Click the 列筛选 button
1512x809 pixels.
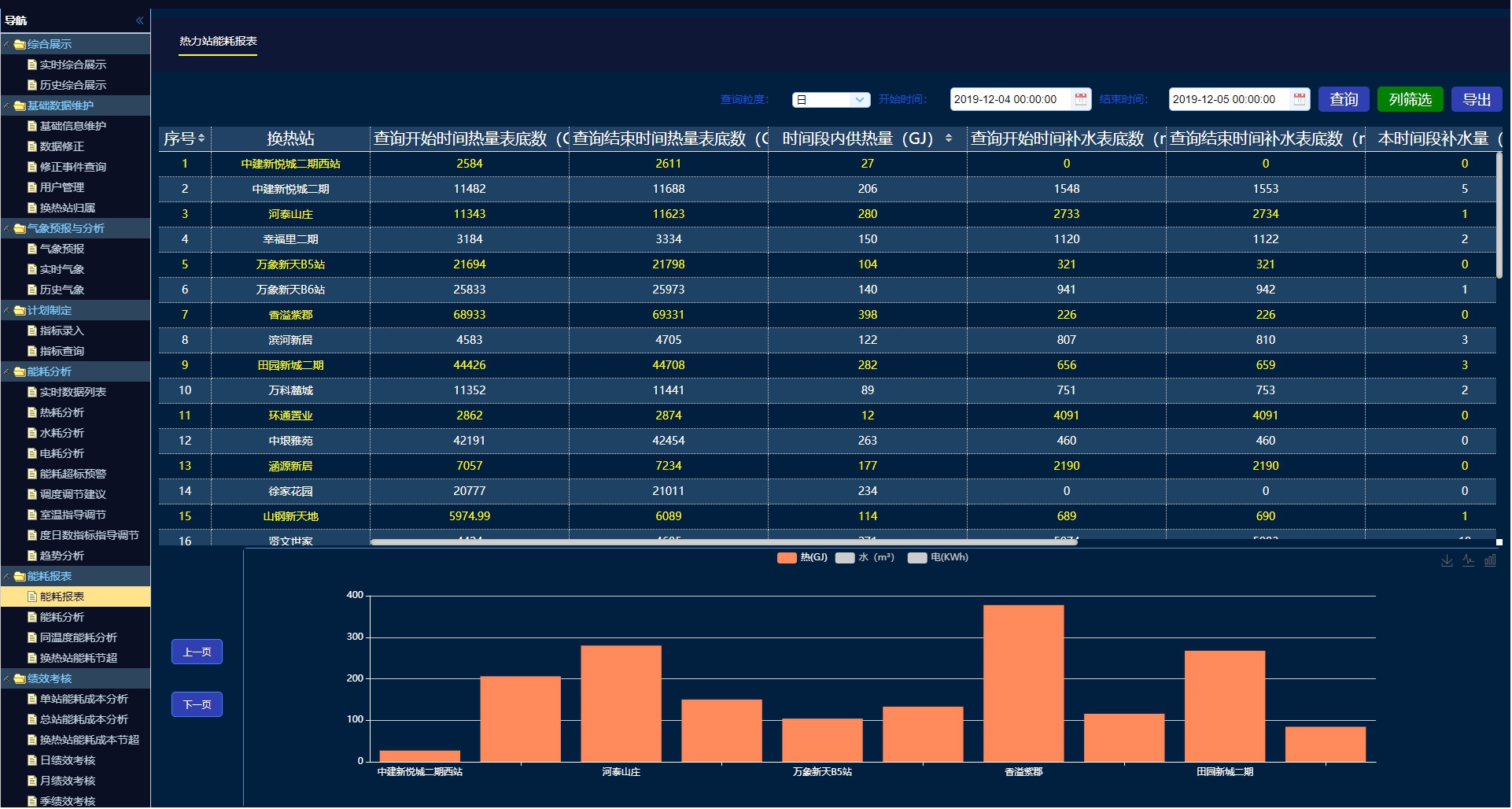tap(1411, 100)
